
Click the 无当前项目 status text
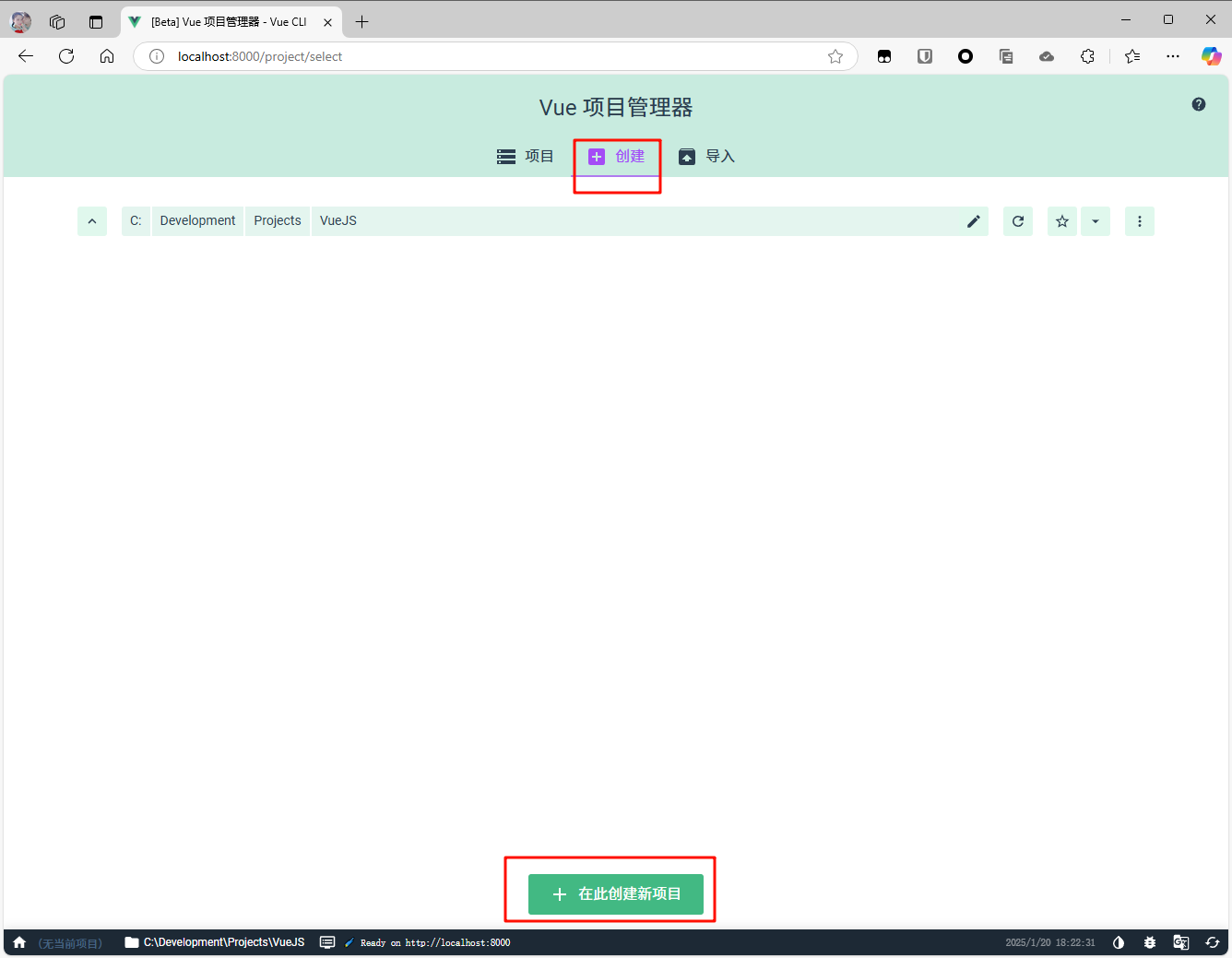70,943
